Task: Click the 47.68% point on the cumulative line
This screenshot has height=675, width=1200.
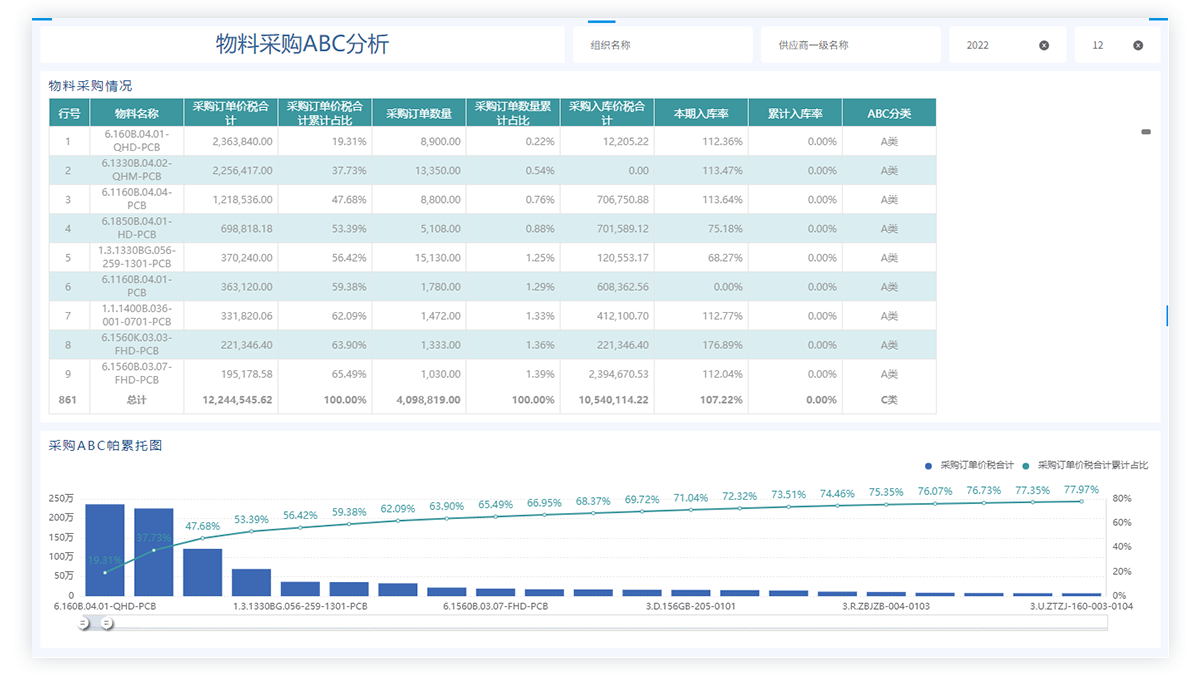Action: click(x=202, y=538)
